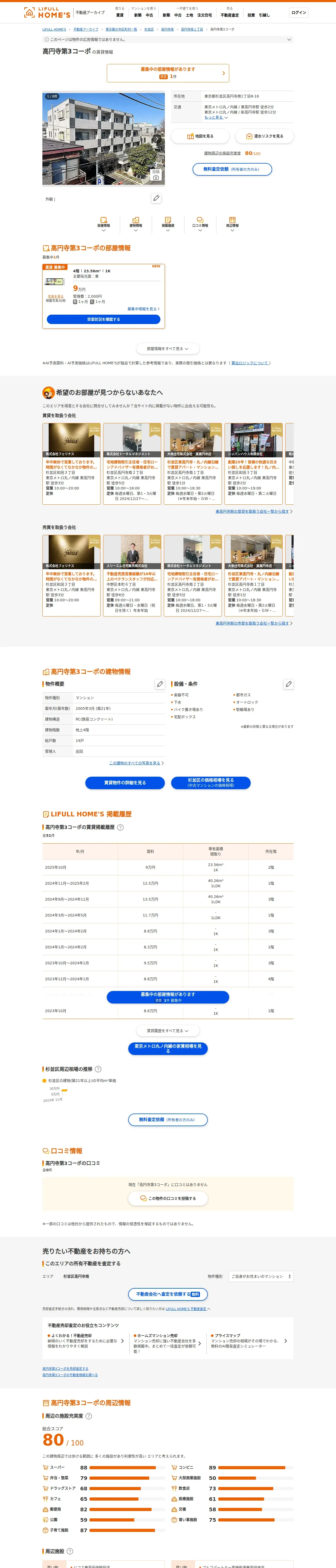
Task: Open help icon next to 賃貸掲載履歴
Action: point(120,827)
